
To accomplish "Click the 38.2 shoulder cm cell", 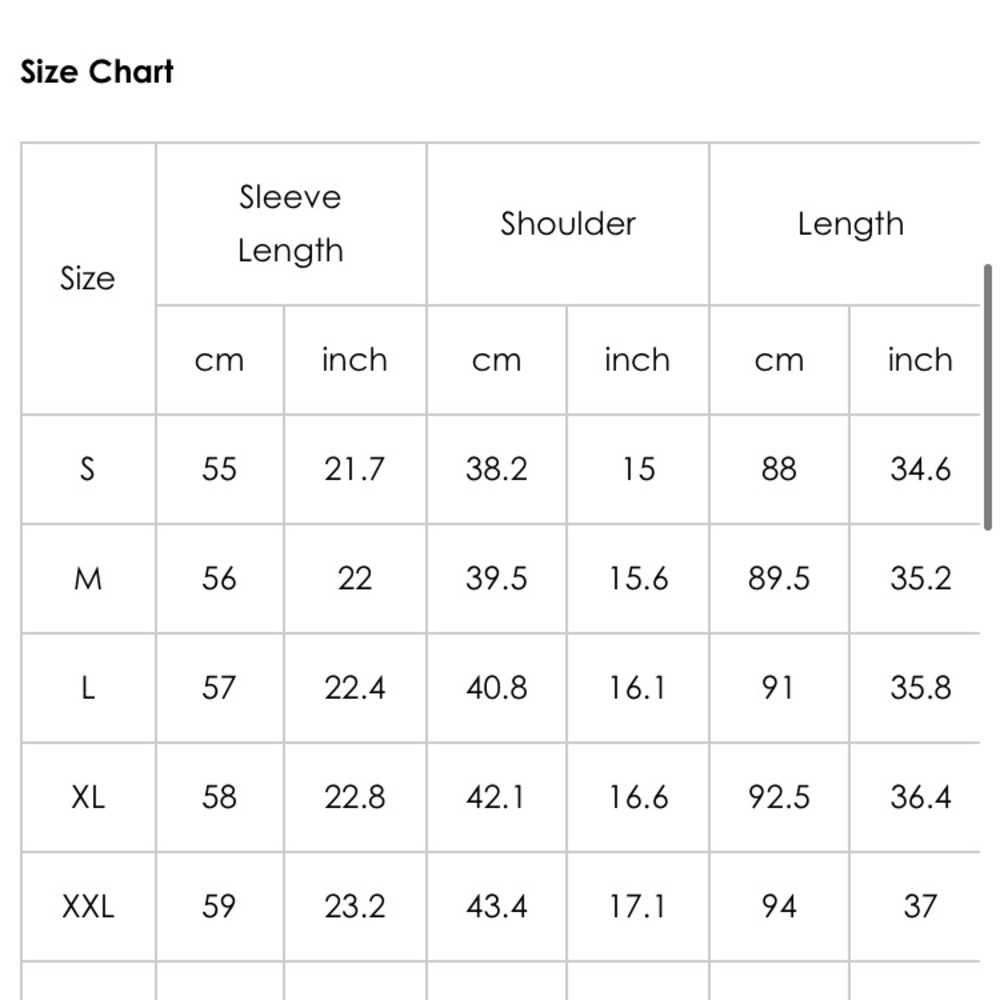I will (496, 469).
